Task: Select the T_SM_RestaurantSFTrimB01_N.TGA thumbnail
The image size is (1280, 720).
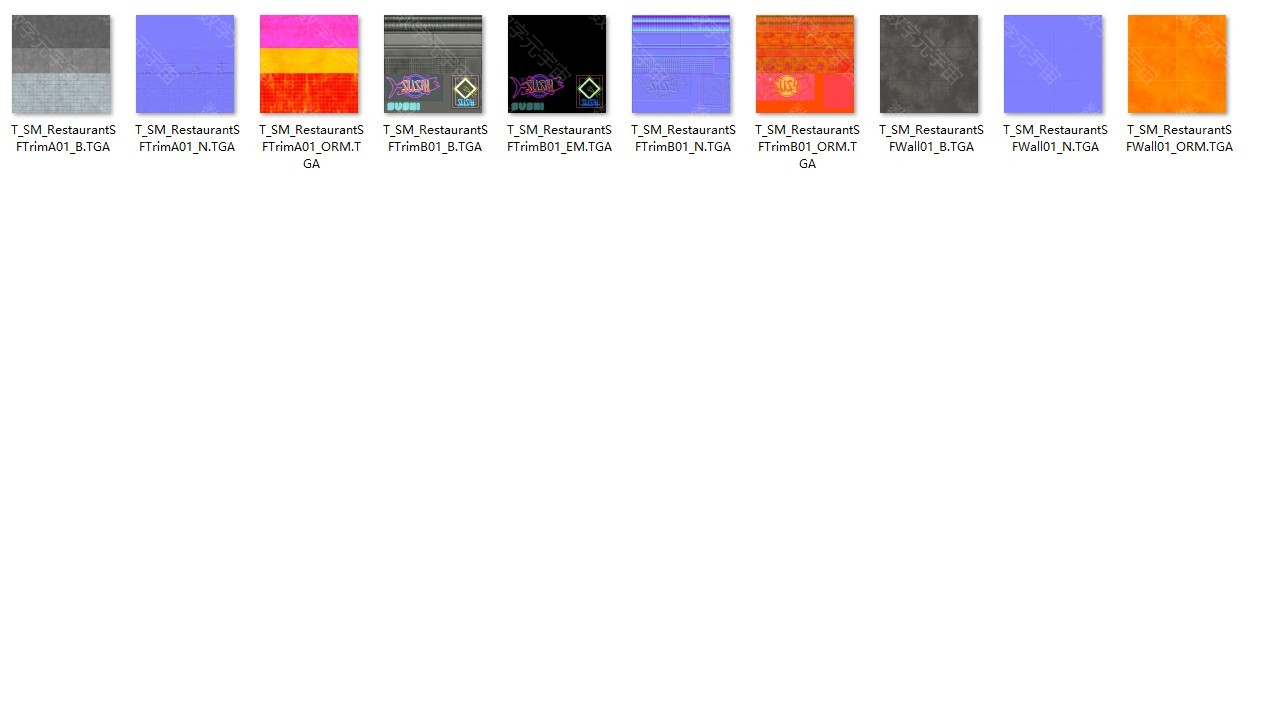Action: click(x=681, y=64)
